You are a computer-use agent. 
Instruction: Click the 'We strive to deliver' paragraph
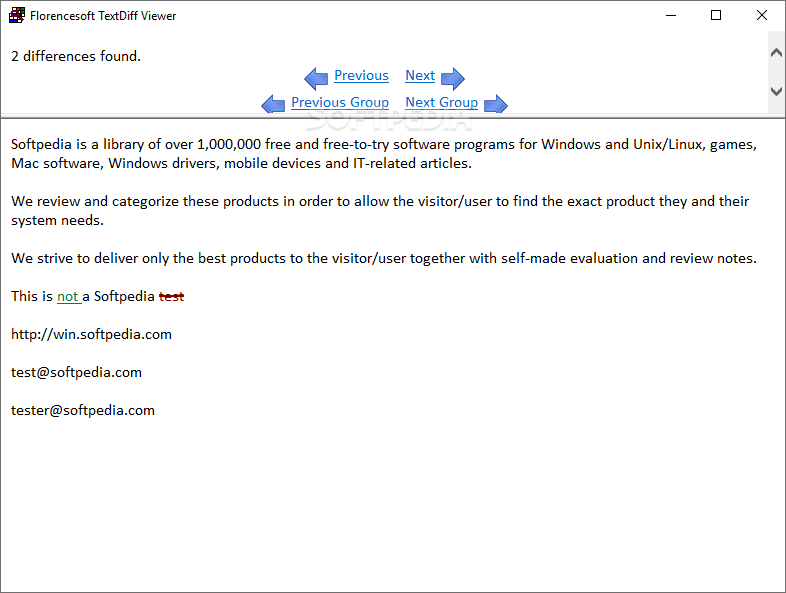point(384,258)
